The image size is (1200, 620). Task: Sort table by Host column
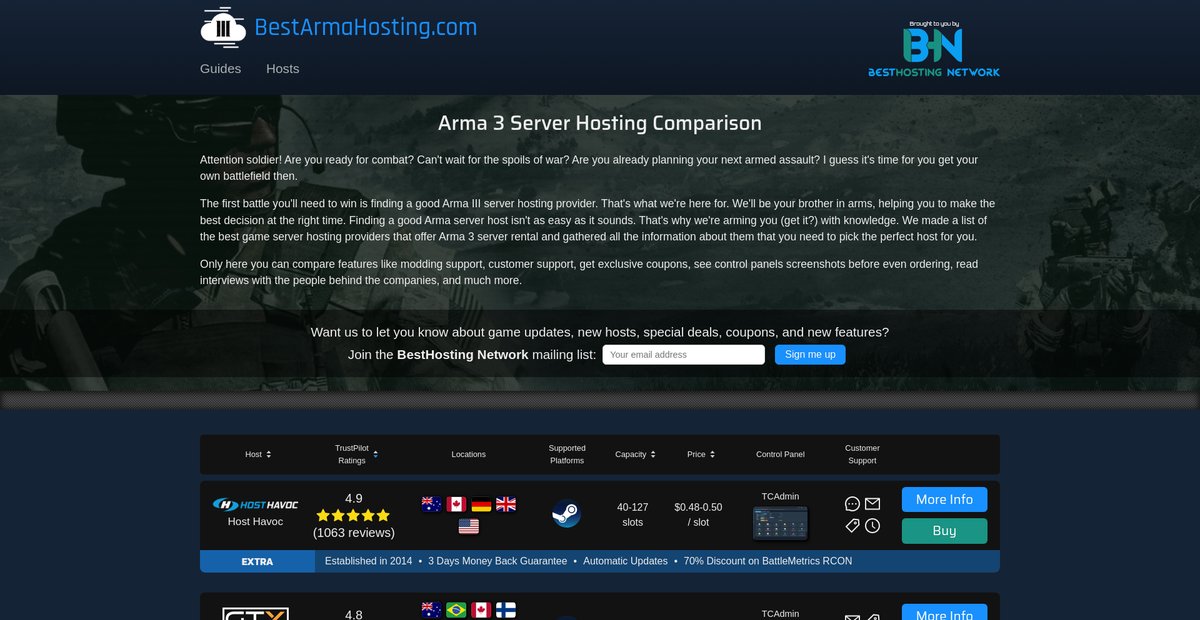(258, 454)
